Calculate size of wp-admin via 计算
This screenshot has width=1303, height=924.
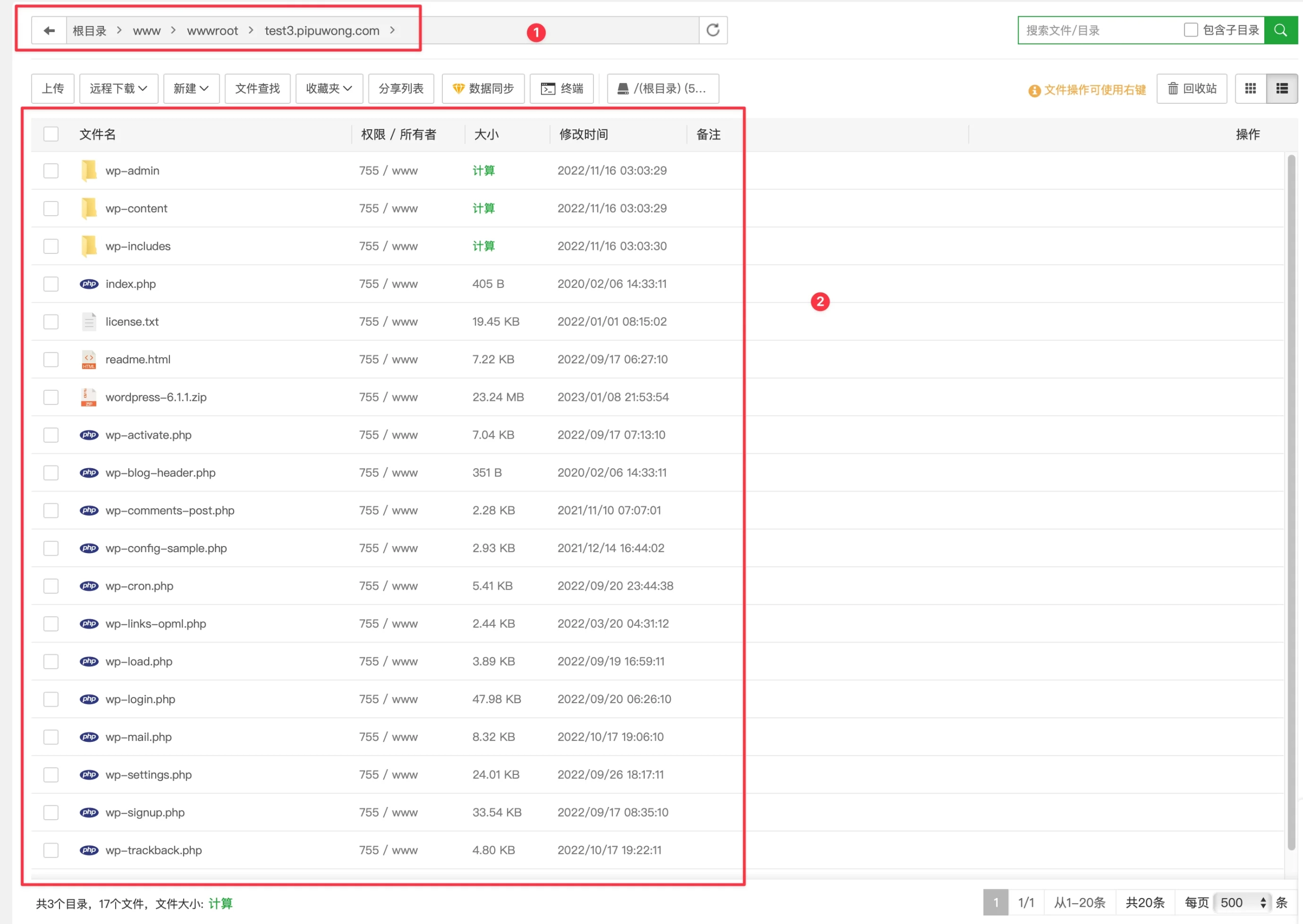click(x=484, y=170)
